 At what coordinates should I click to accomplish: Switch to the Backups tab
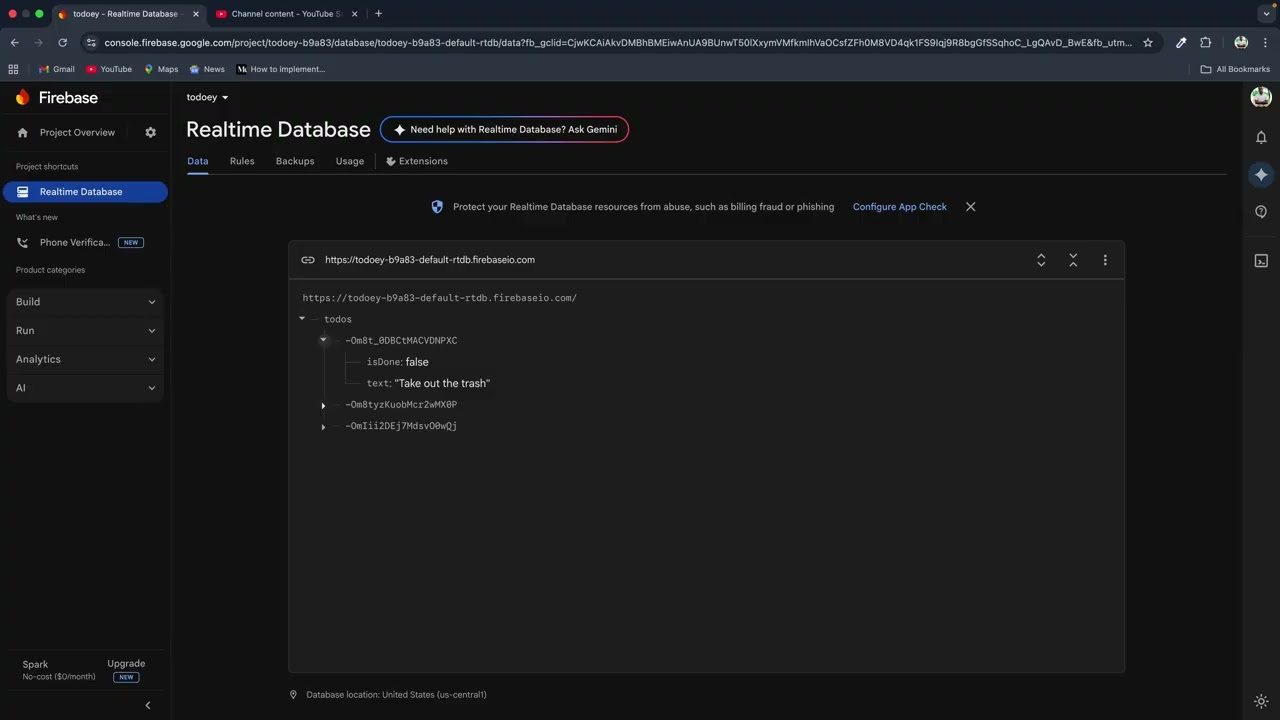coord(295,161)
